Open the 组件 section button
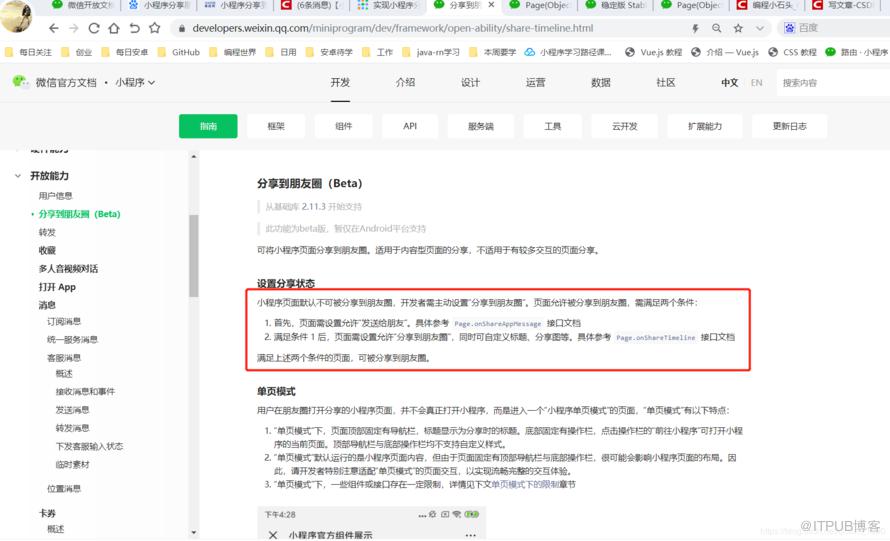890x541 pixels. coord(343,126)
